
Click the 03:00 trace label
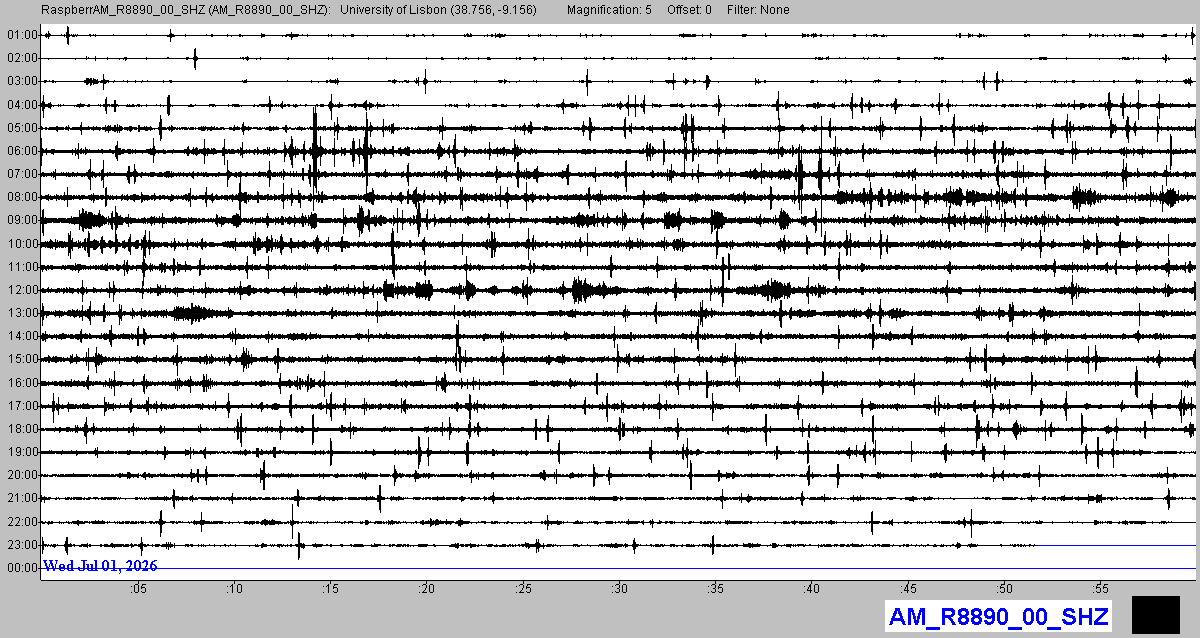coord(22,81)
